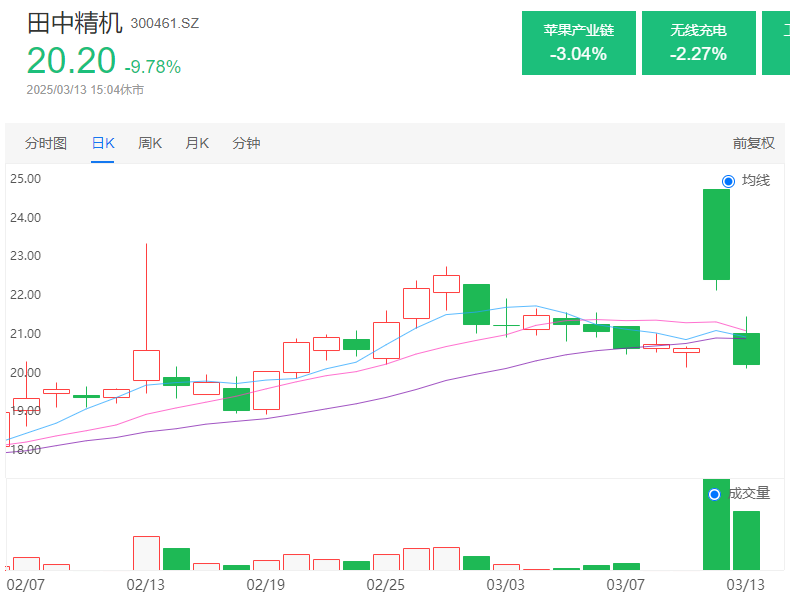Click the partially visible third sector tile
Screen dimensions: 790x599
776,43
